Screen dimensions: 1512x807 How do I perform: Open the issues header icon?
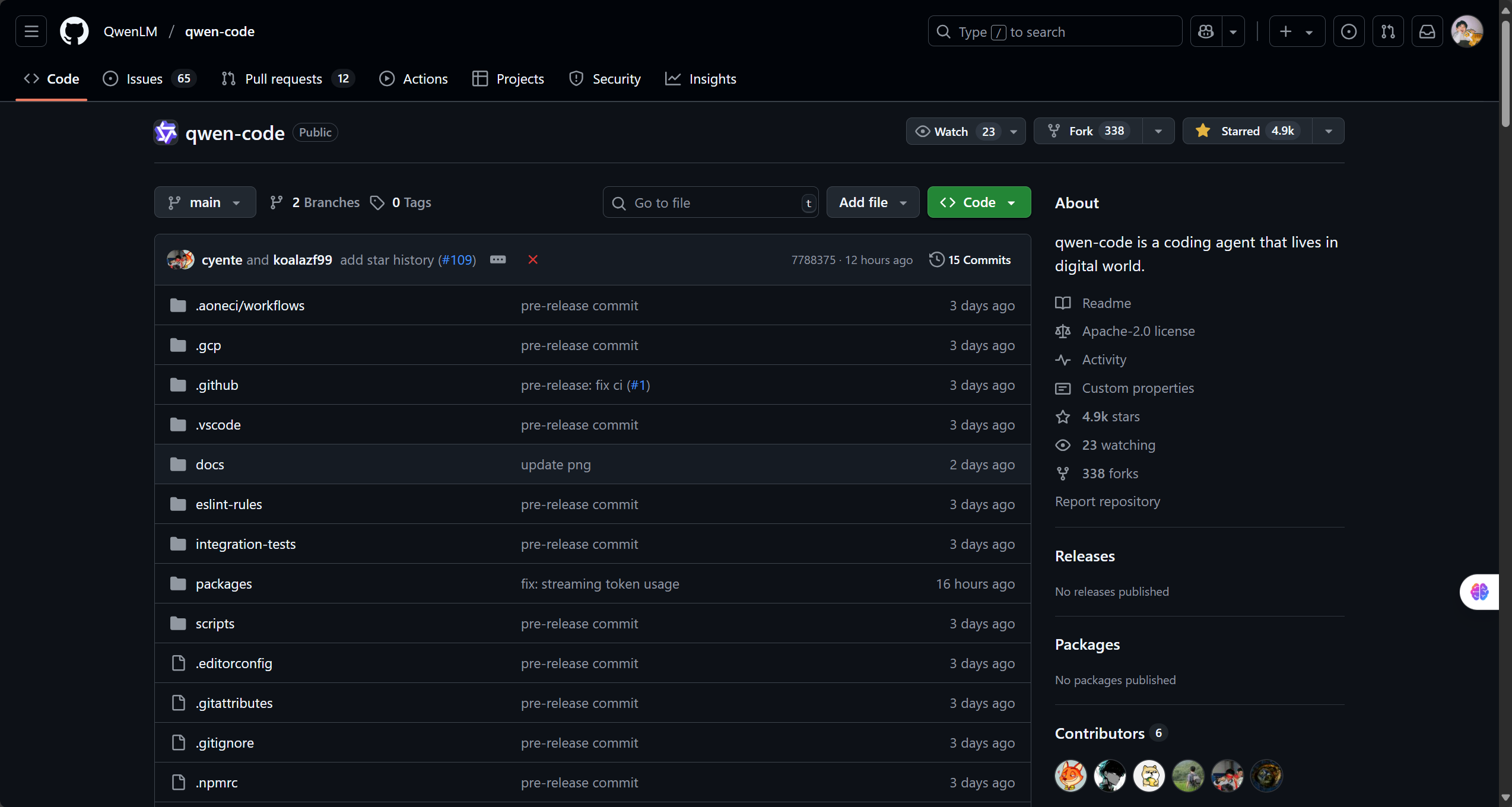pos(1349,31)
